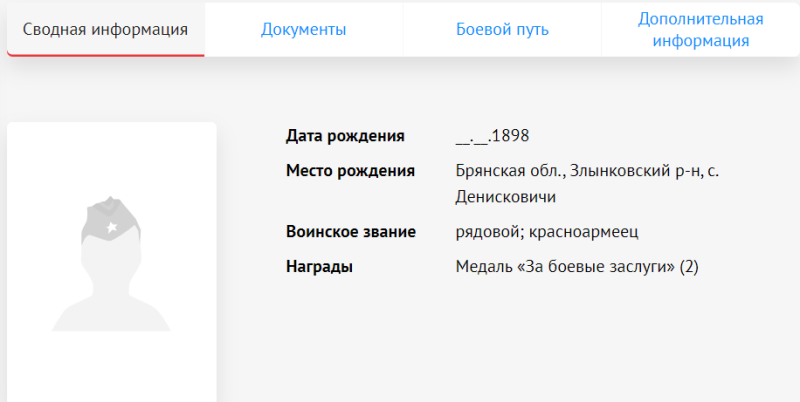Click the Награды label
800x402 pixels.
click(320, 266)
